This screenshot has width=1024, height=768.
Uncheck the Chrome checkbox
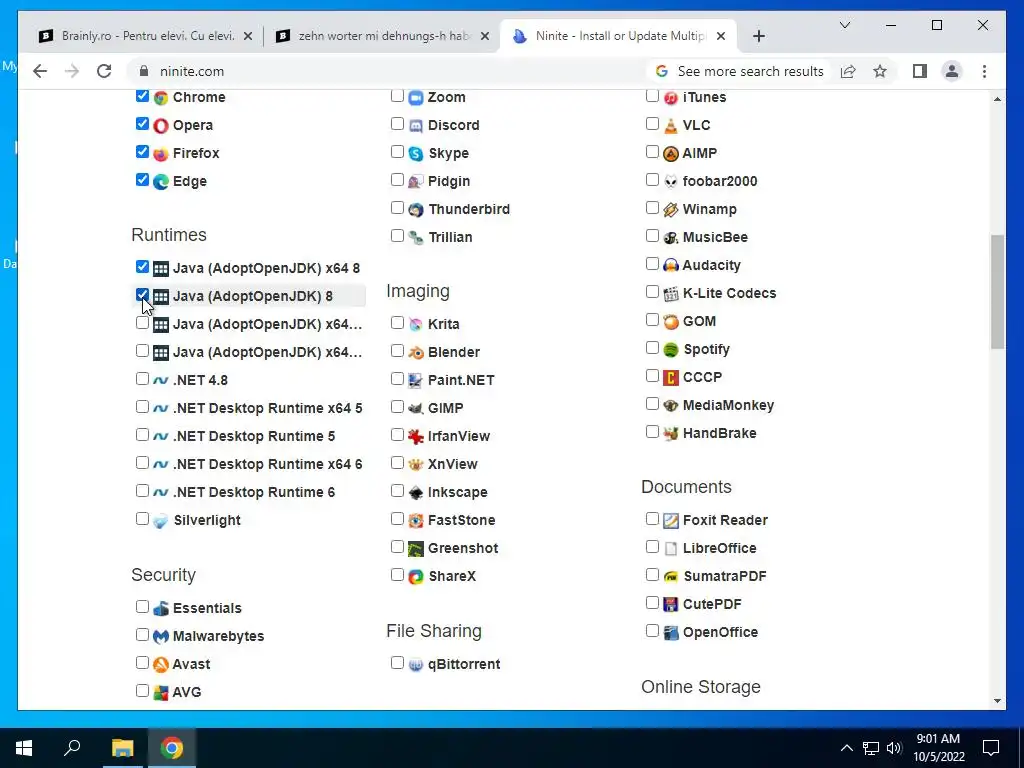pos(142,96)
